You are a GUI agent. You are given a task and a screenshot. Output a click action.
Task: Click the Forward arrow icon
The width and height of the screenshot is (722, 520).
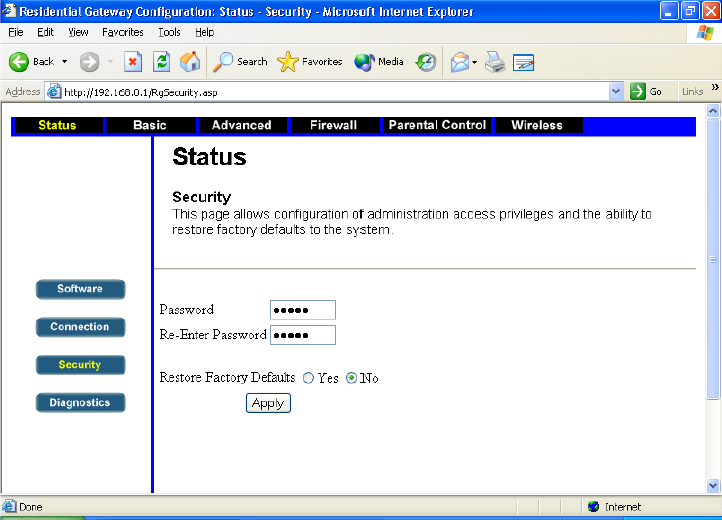(x=89, y=62)
